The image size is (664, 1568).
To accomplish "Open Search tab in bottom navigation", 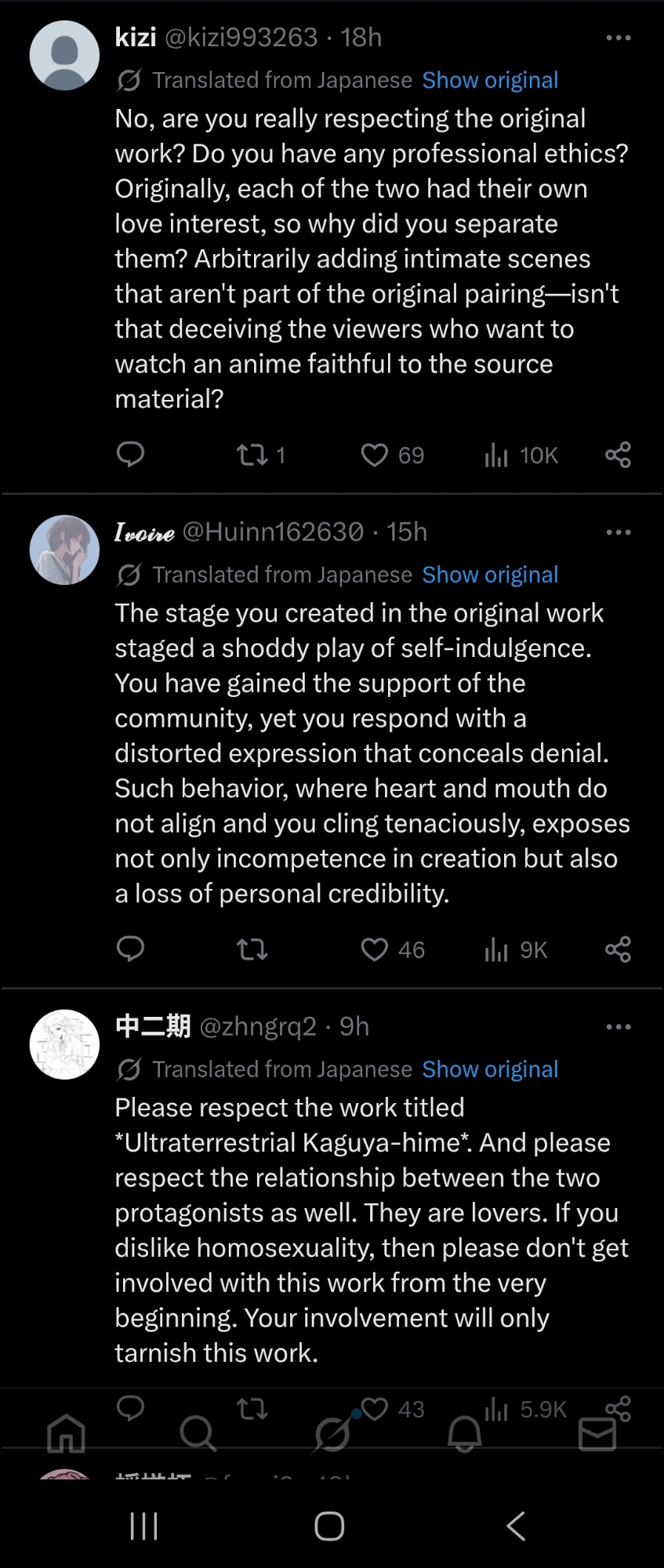I will [x=198, y=1434].
